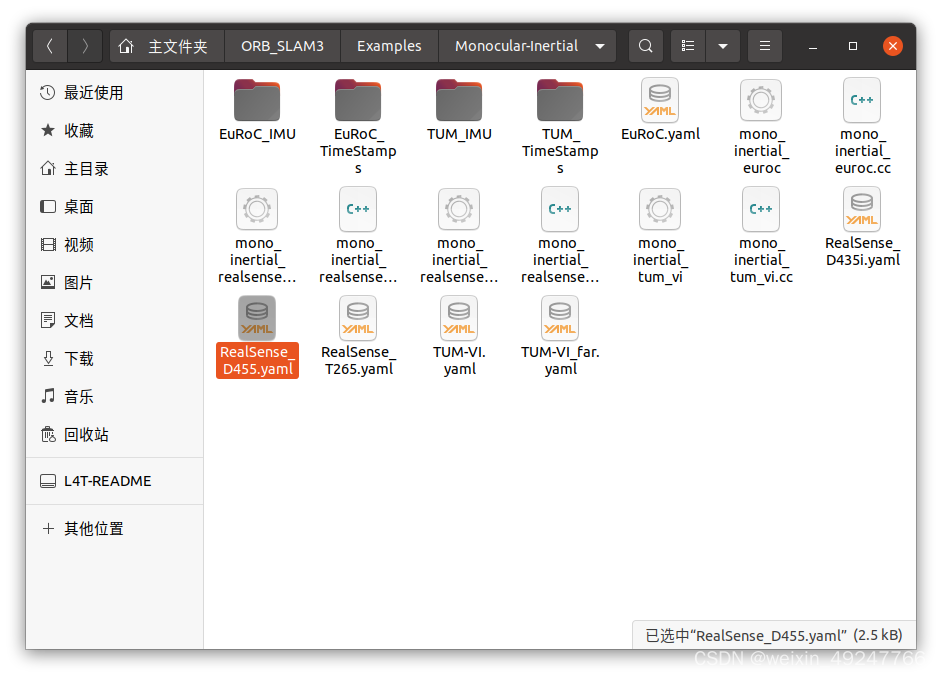This screenshot has height=678, width=942.
Task: Open 图片 pictures in sidebar
Action: (115, 283)
